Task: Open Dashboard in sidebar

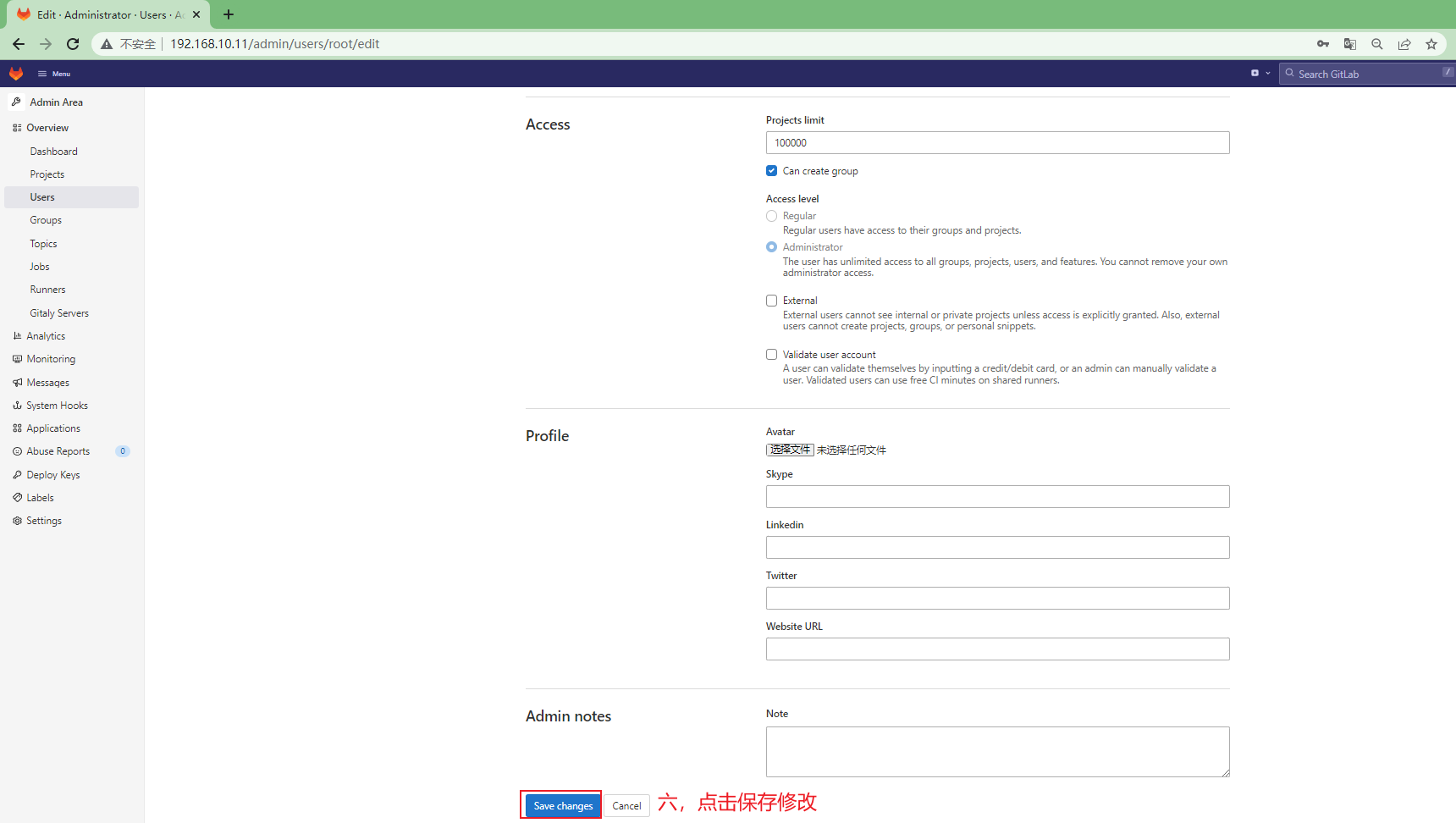Action: click(x=53, y=152)
